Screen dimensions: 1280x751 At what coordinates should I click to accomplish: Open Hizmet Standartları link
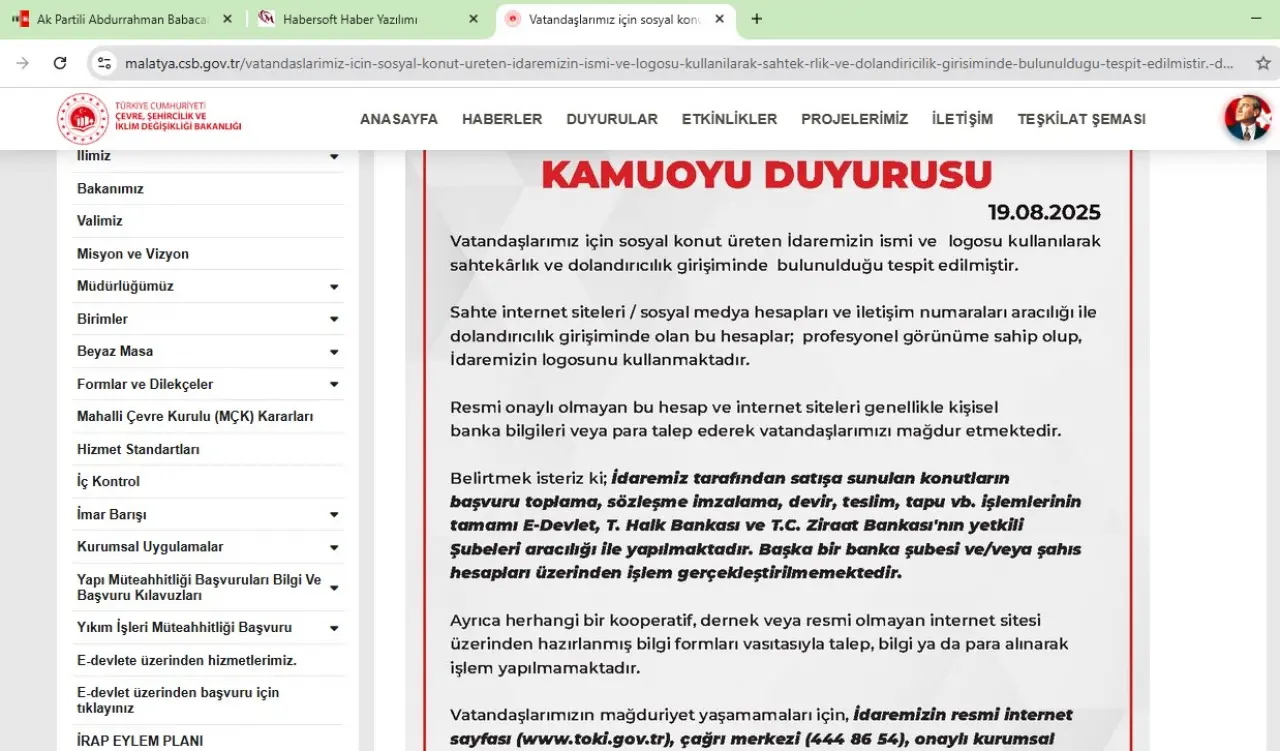click(138, 450)
